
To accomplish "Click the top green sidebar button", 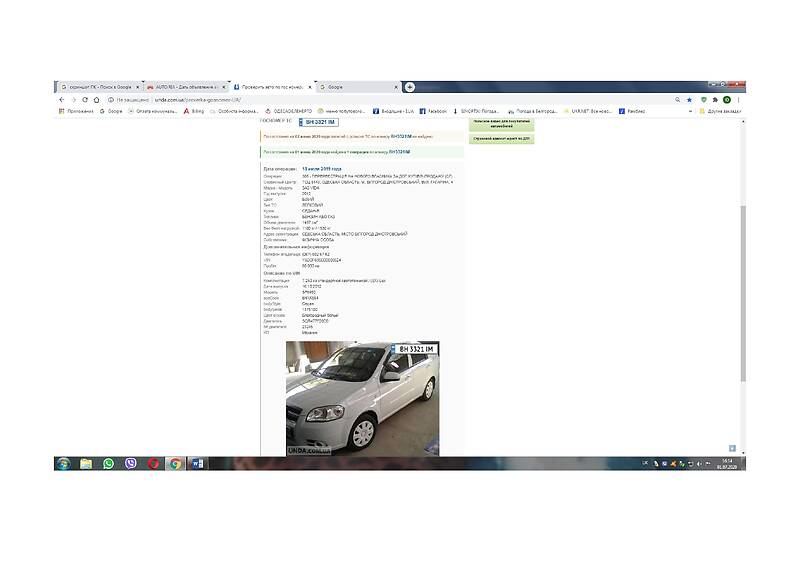I will 502,124.
